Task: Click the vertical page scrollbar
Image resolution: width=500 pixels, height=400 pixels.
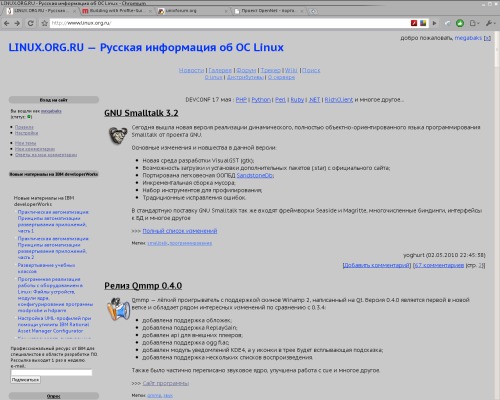Action: [497, 213]
